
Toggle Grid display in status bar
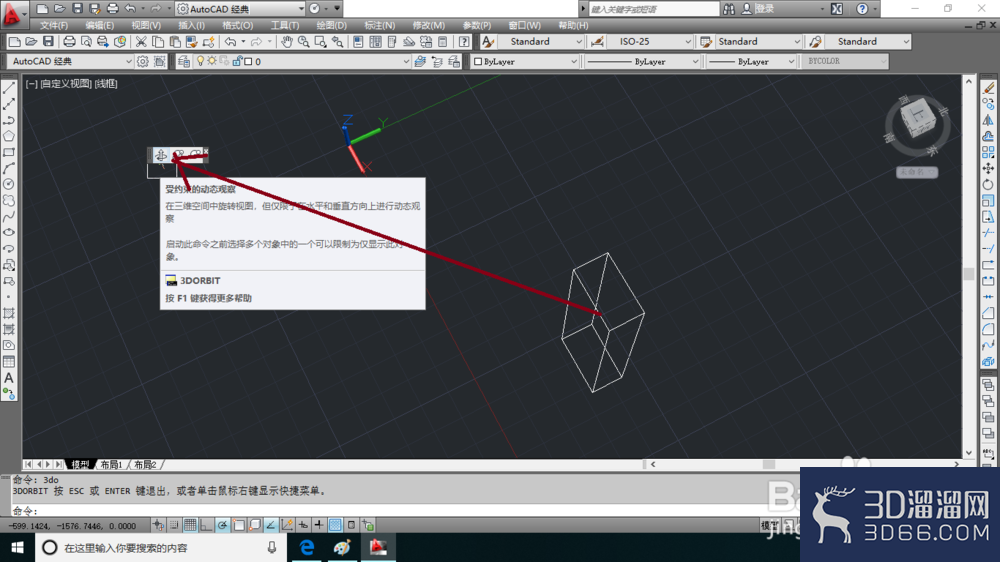pos(190,526)
